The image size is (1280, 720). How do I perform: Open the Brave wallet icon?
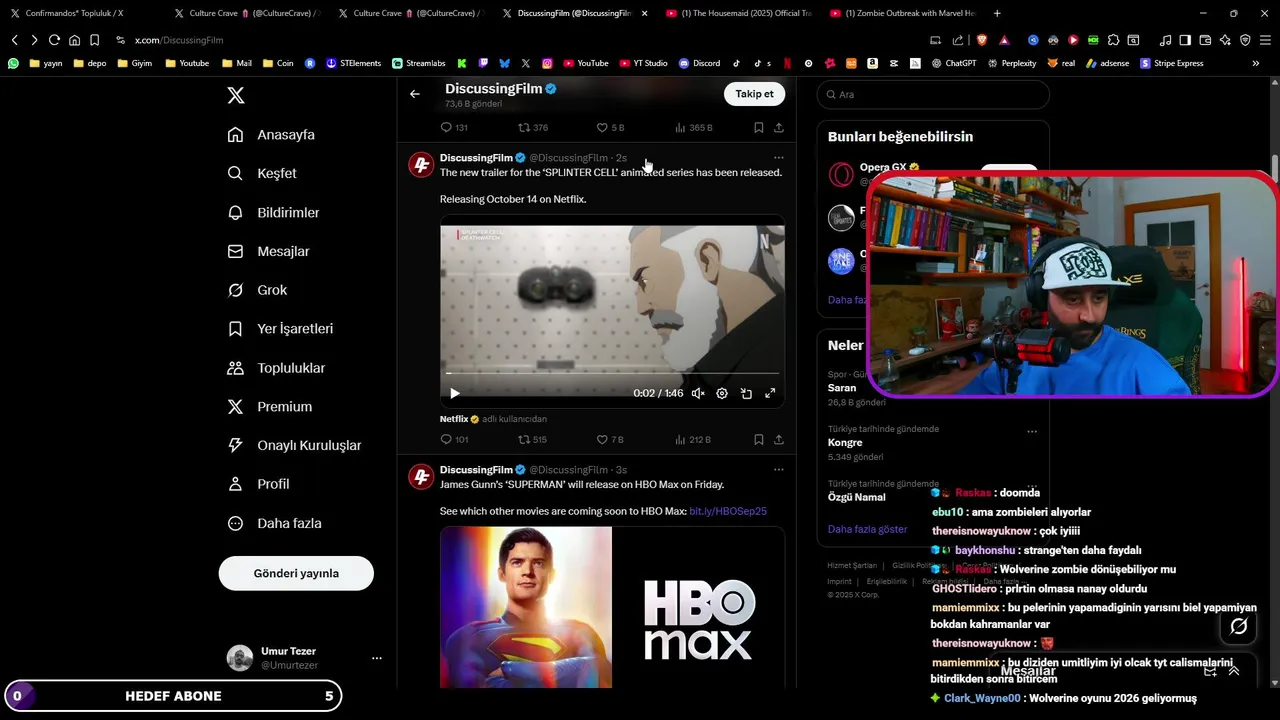click(x=1205, y=40)
